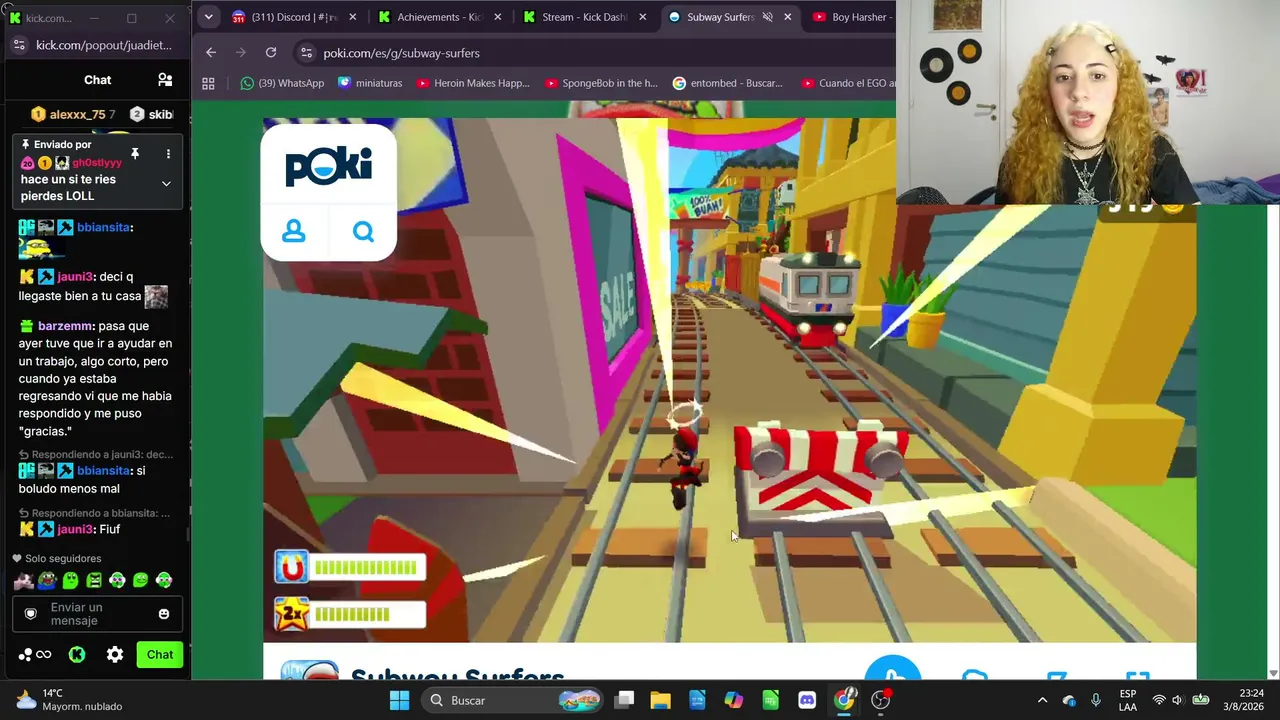The image size is (1280, 720).
Task: Open the chat user list icon
Action: point(165,80)
